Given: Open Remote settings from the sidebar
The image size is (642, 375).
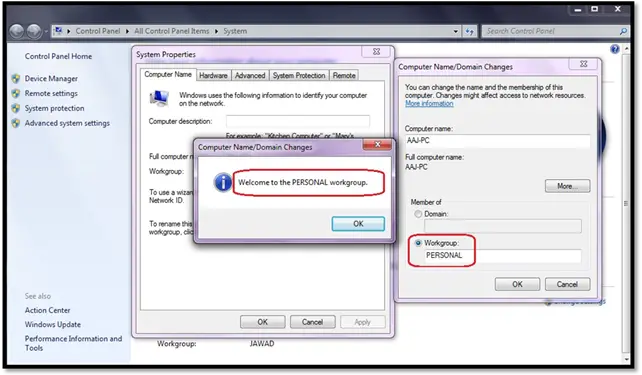Looking at the screenshot, I should (51, 93).
